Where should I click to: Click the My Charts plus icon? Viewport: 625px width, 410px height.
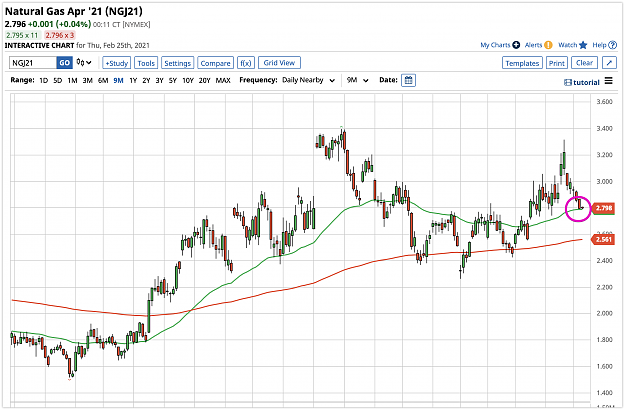click(x=516, y=45)
